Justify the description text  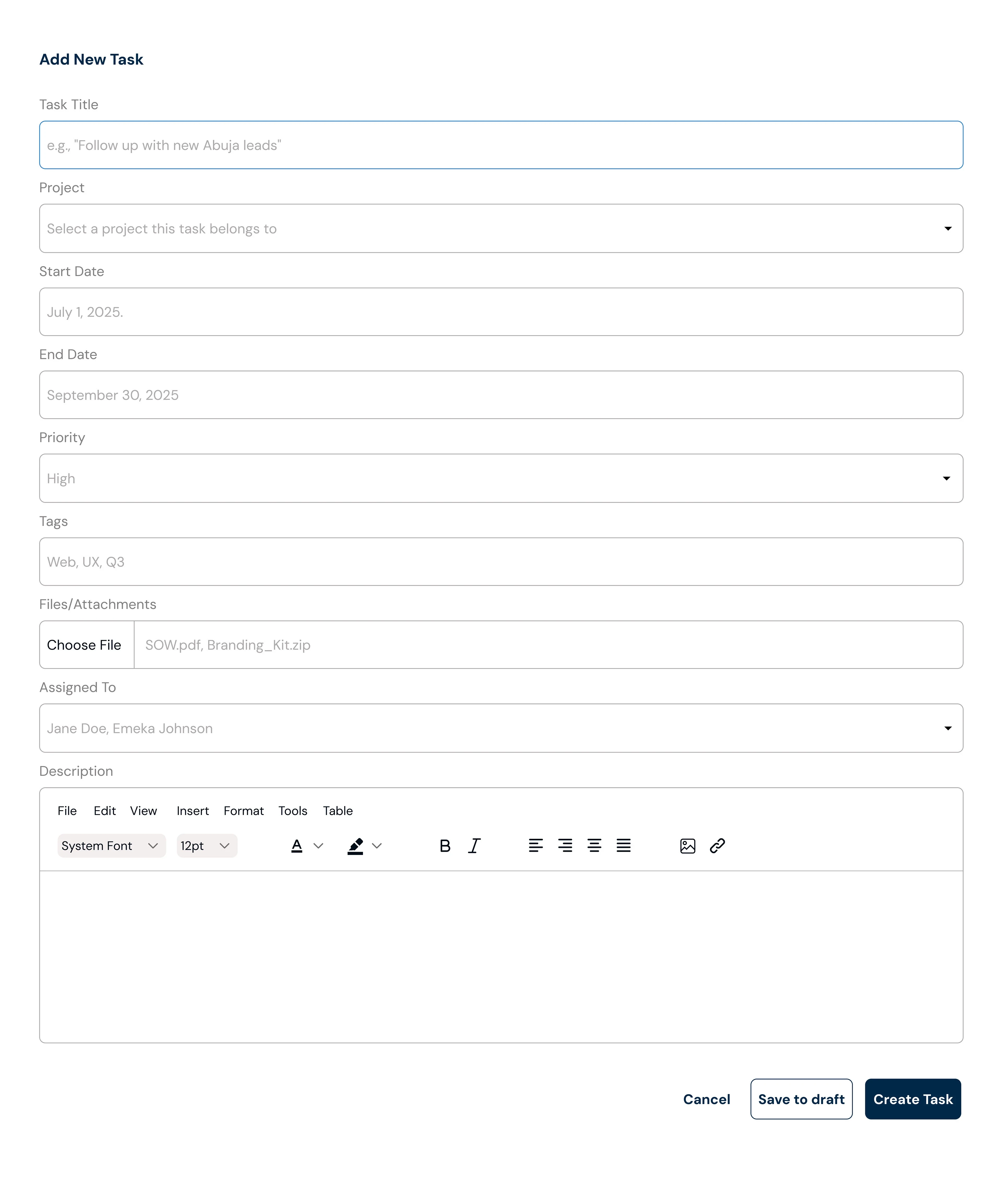tap(623, 846)
